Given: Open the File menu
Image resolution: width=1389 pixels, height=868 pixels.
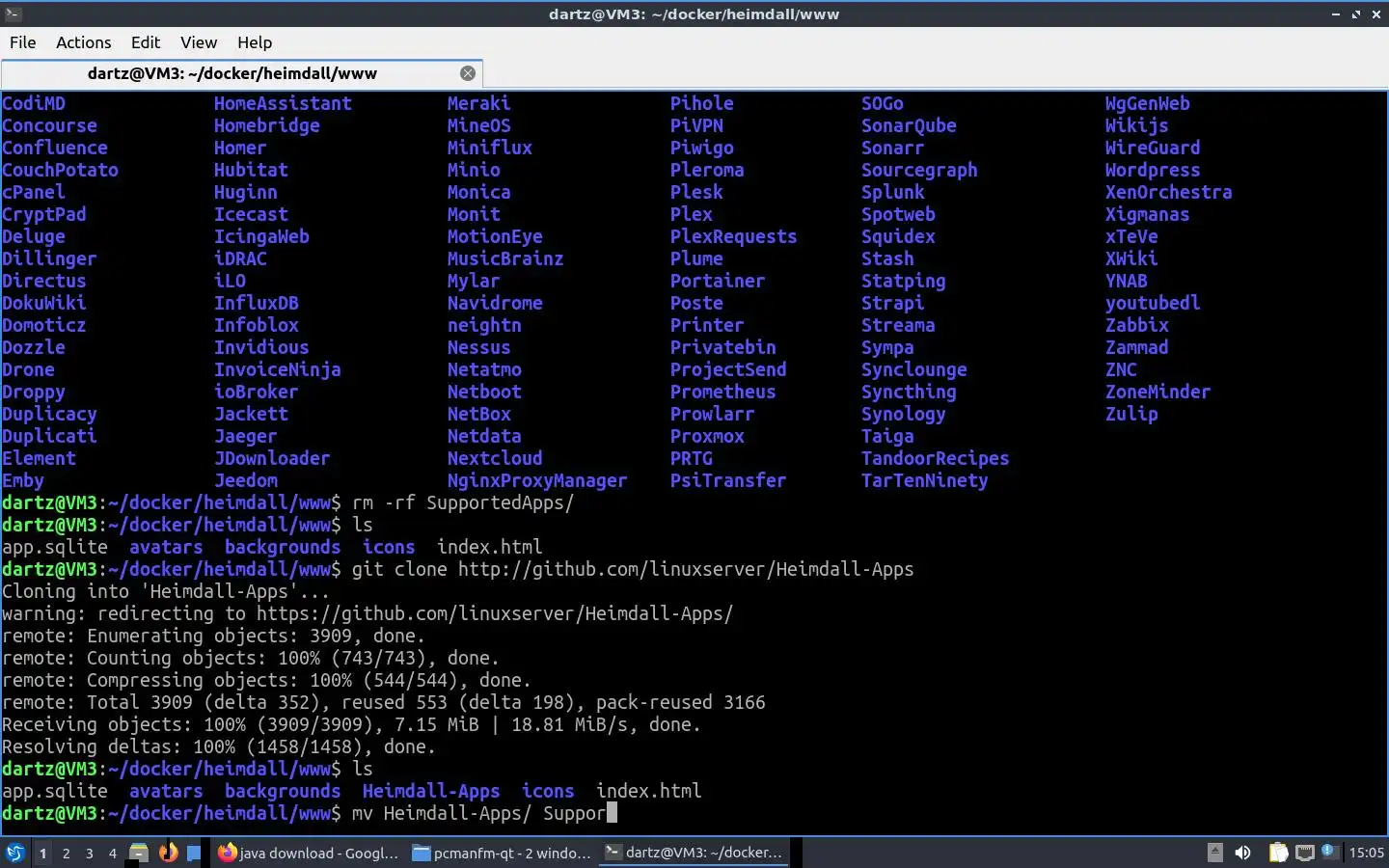Looking at the screenshot, I should [x=23, y=42].
